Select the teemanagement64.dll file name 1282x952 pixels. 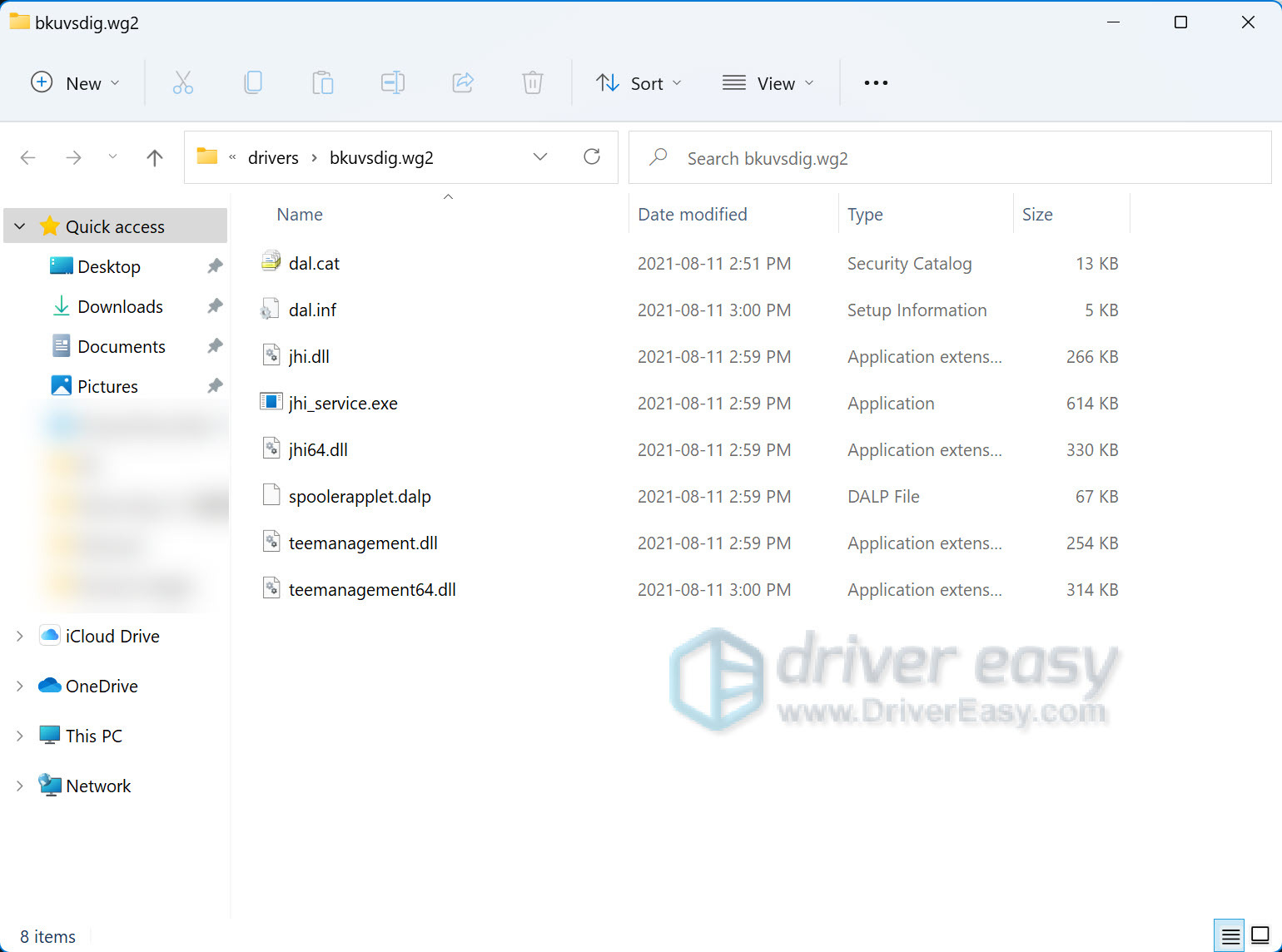pyautogui.click(x=372, y=589)
